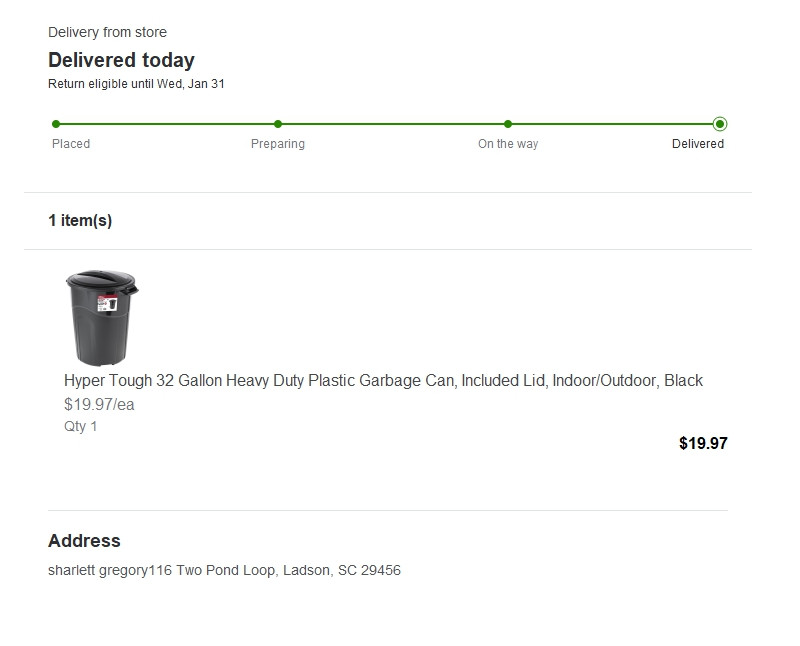800x646 pixels.
Task: Select the "Placed" step label
Action: coord(71,144)
